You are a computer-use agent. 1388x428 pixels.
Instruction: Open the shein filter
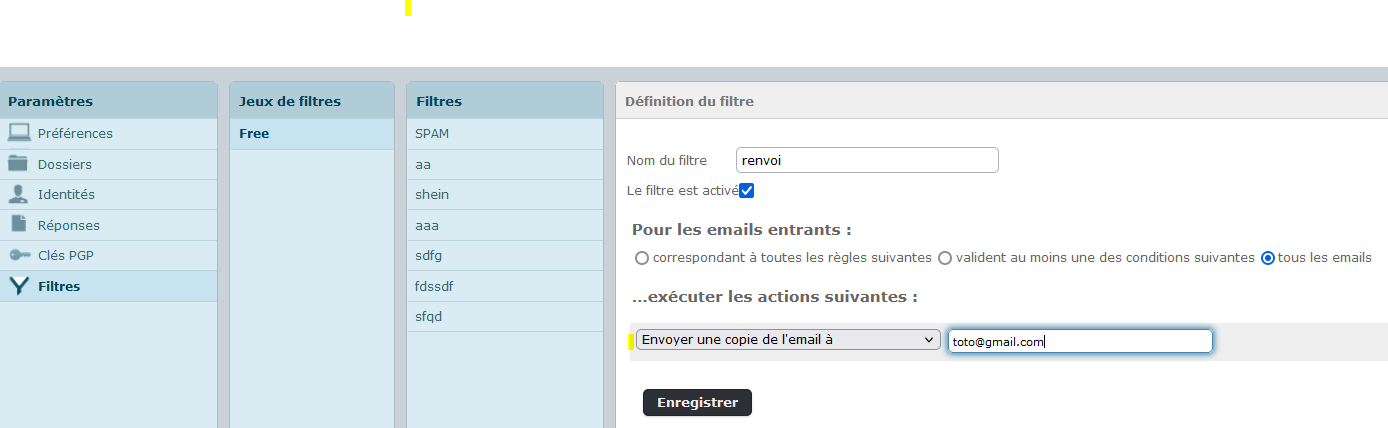point(505,195)
